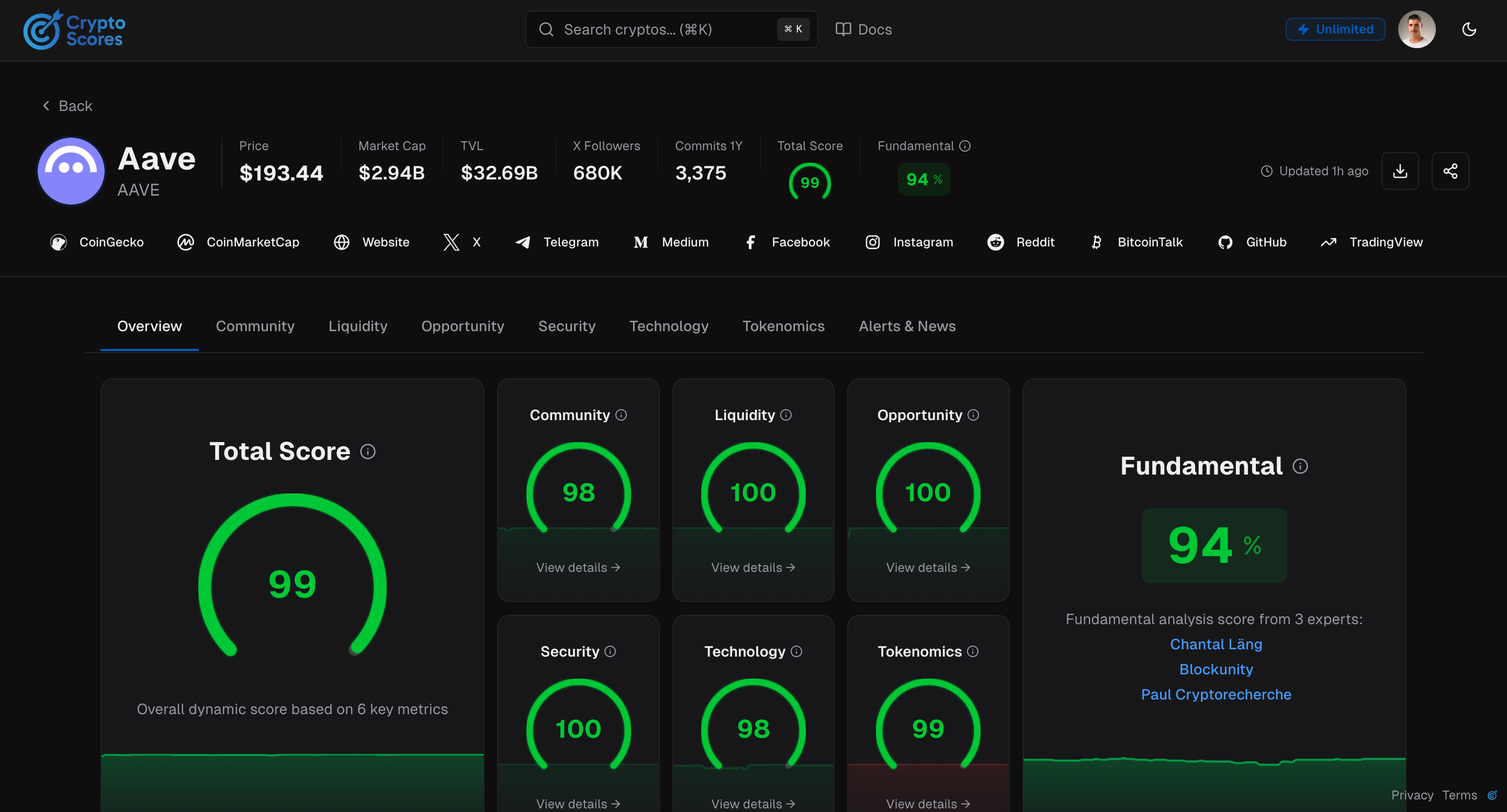This screenshot has width=1507, height=812.
Task: Download the Aave report using download icon
Action: click(x=1400, y=171)
